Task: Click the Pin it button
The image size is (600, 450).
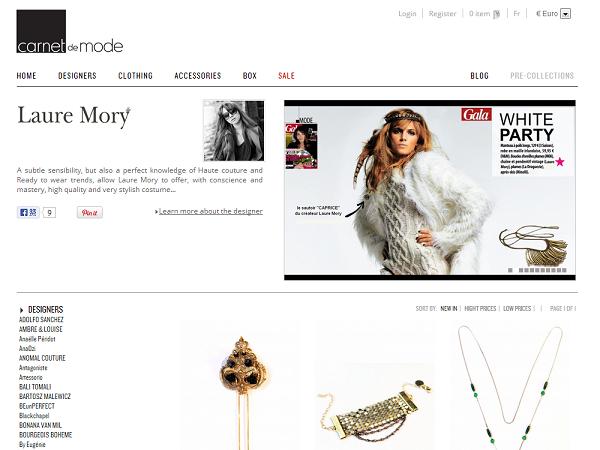Action: [x=90, y=212]
